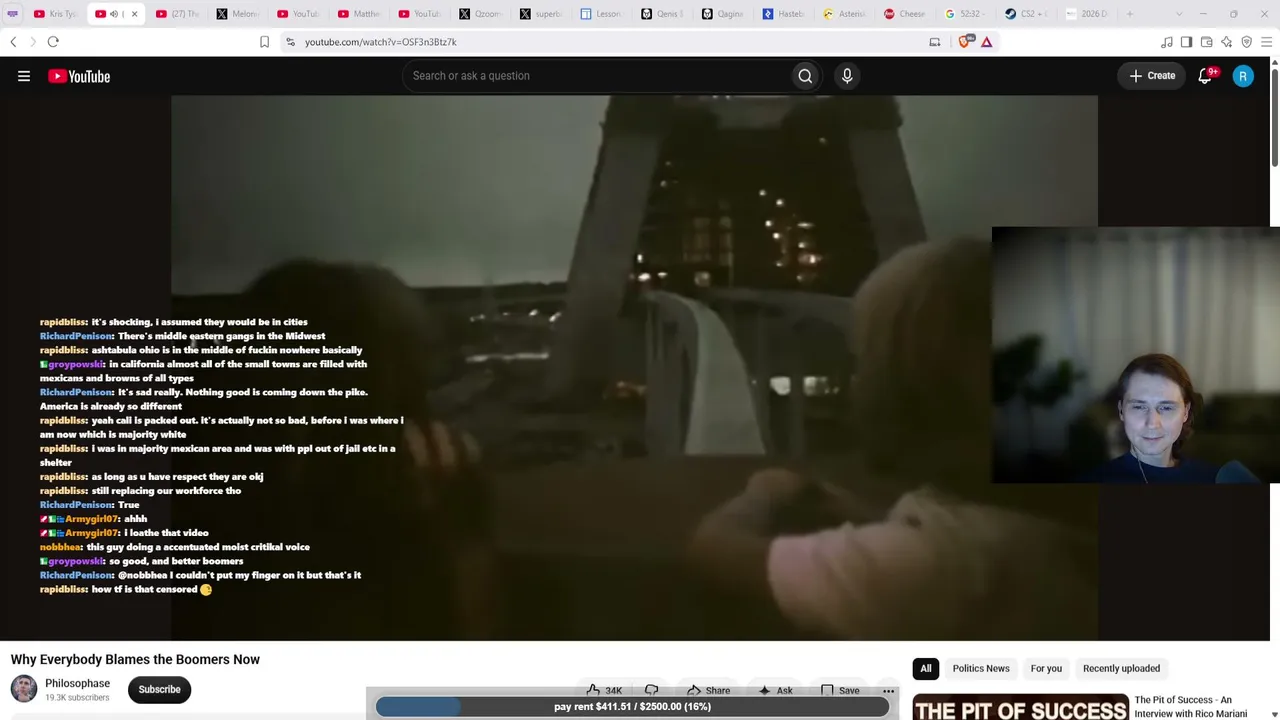View site information icon beside URL
Screen dimensions: 1280x720
click(x=290, y=42)
